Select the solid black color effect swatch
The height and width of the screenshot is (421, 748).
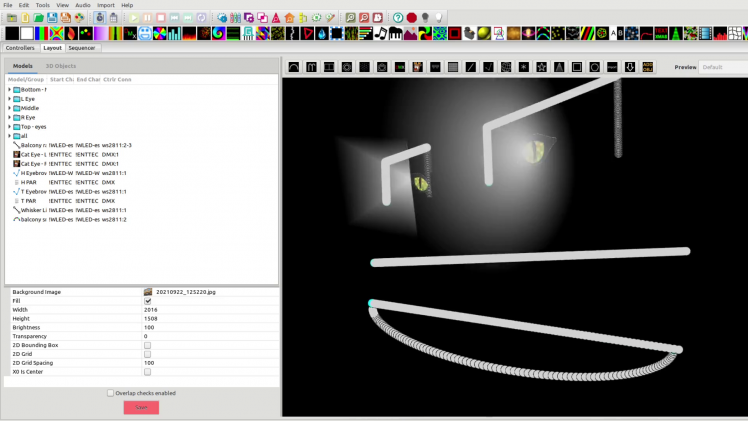pos(12,33)
